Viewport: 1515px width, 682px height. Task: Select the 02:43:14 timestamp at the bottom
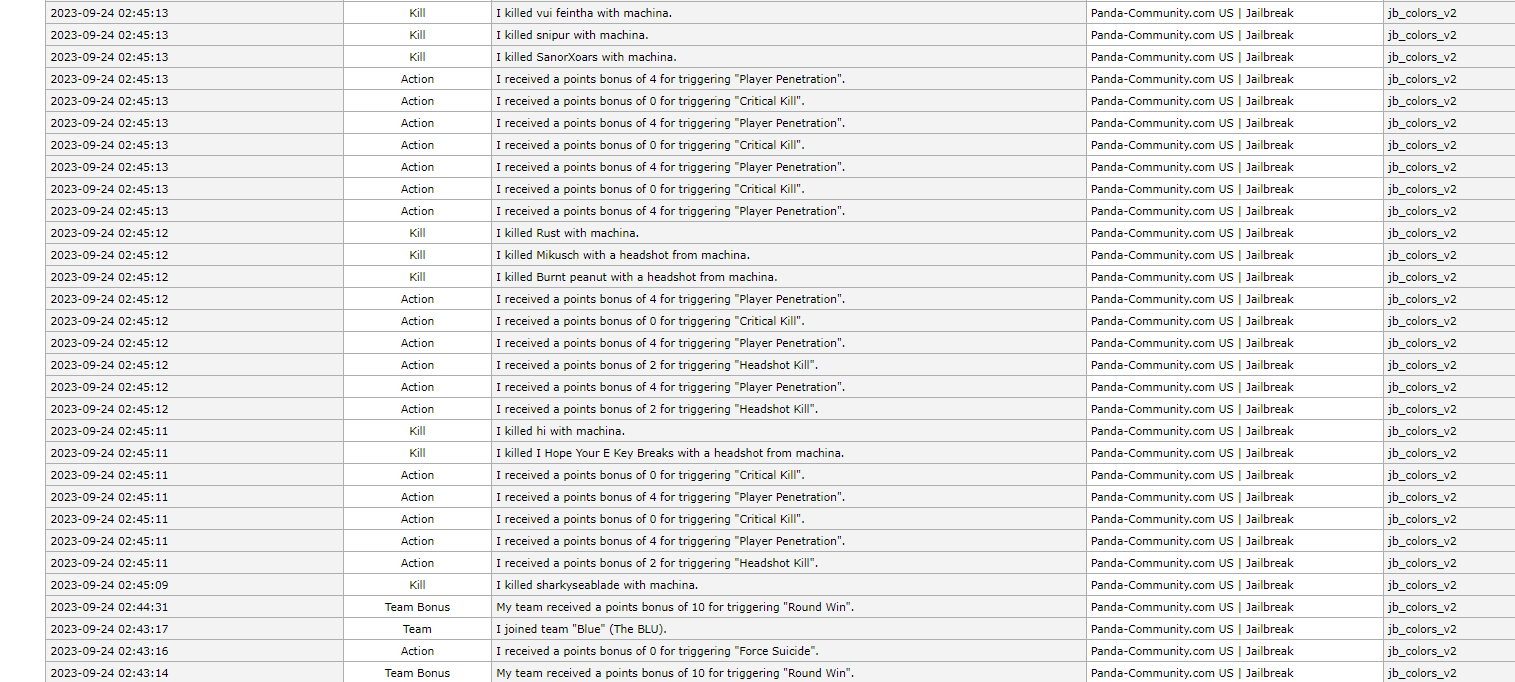110,673
